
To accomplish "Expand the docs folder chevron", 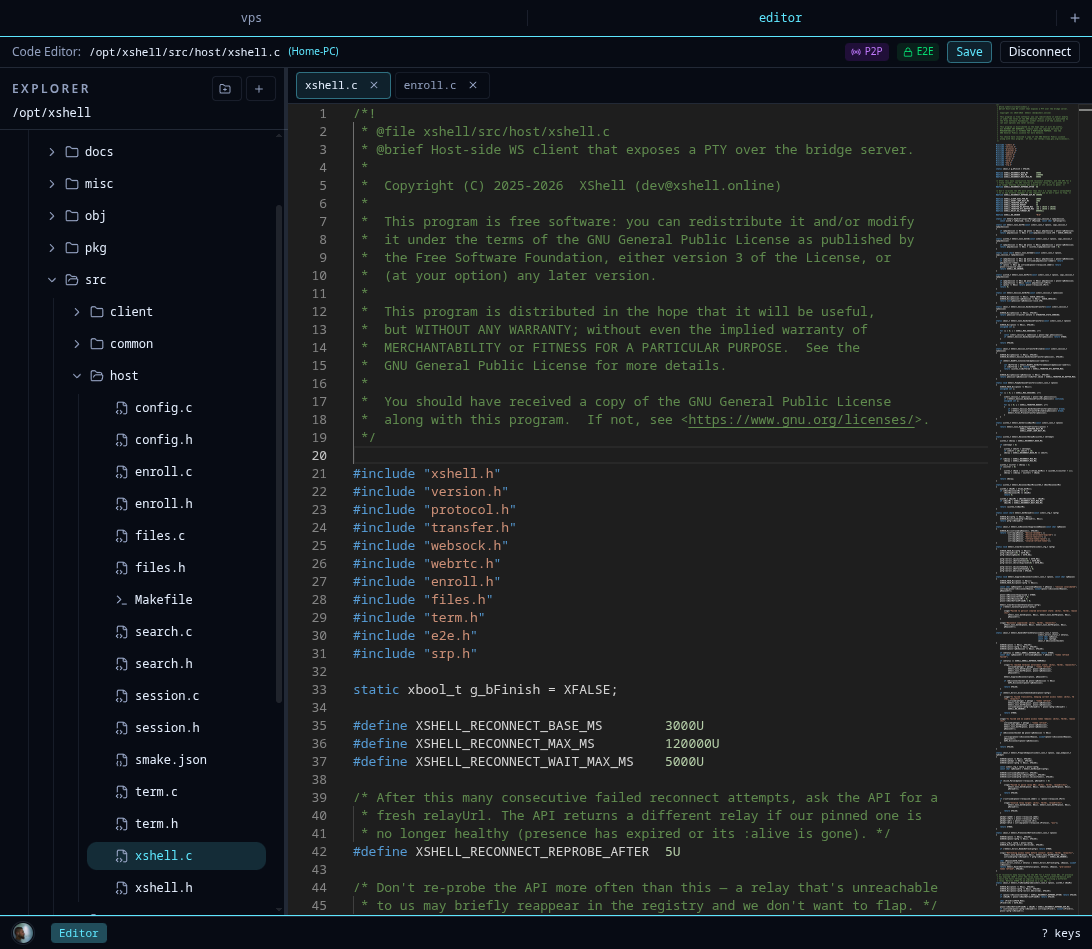I will pos(52,151).
